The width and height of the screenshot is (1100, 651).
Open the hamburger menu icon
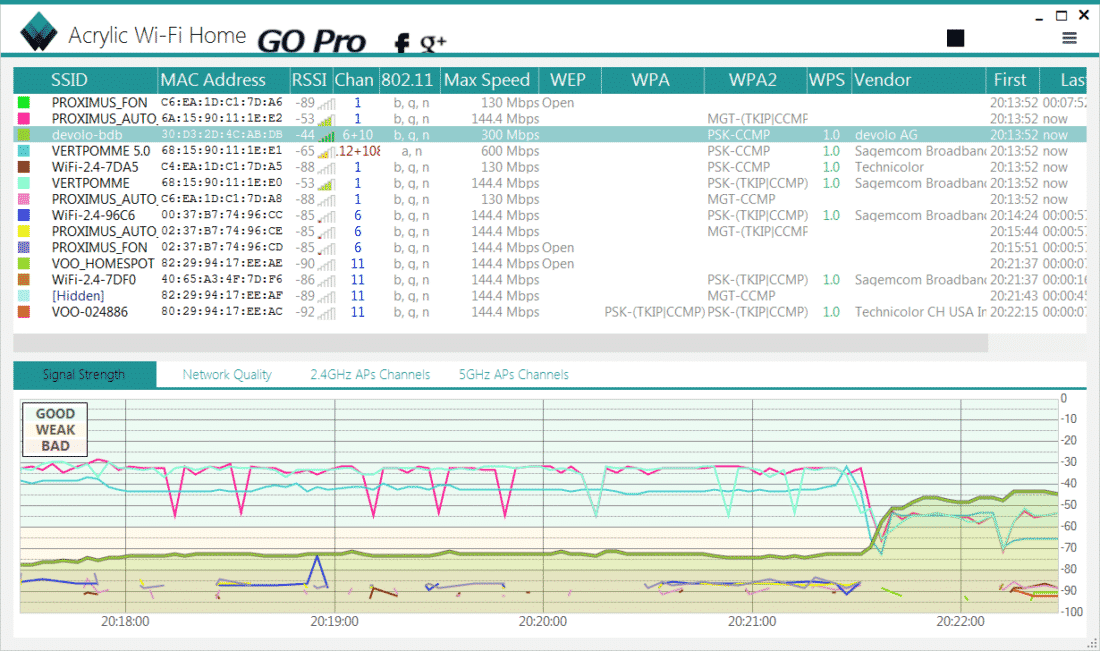point(1069,38)
